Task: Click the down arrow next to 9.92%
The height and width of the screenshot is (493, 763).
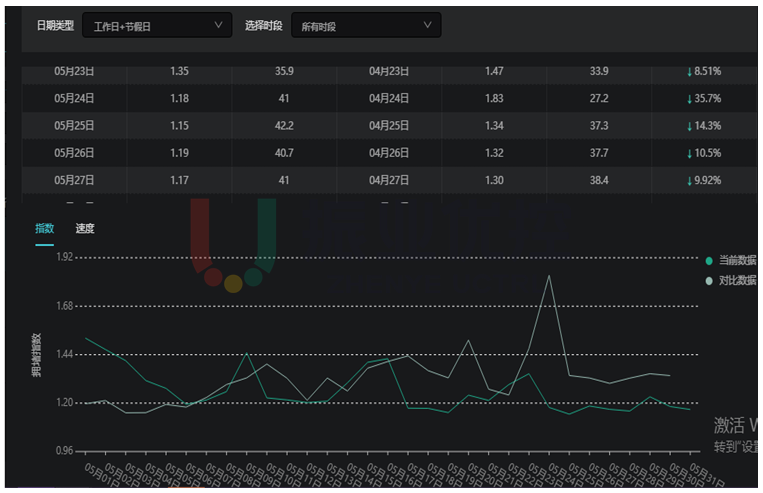Action: click(689, 180)
